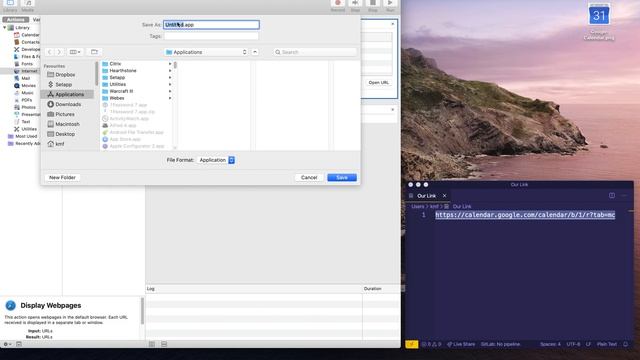The height and width of the screenshot is (360, 640).
Task: Select Downloads in the Favourites sidebar
Action: (x=68, y=104)
